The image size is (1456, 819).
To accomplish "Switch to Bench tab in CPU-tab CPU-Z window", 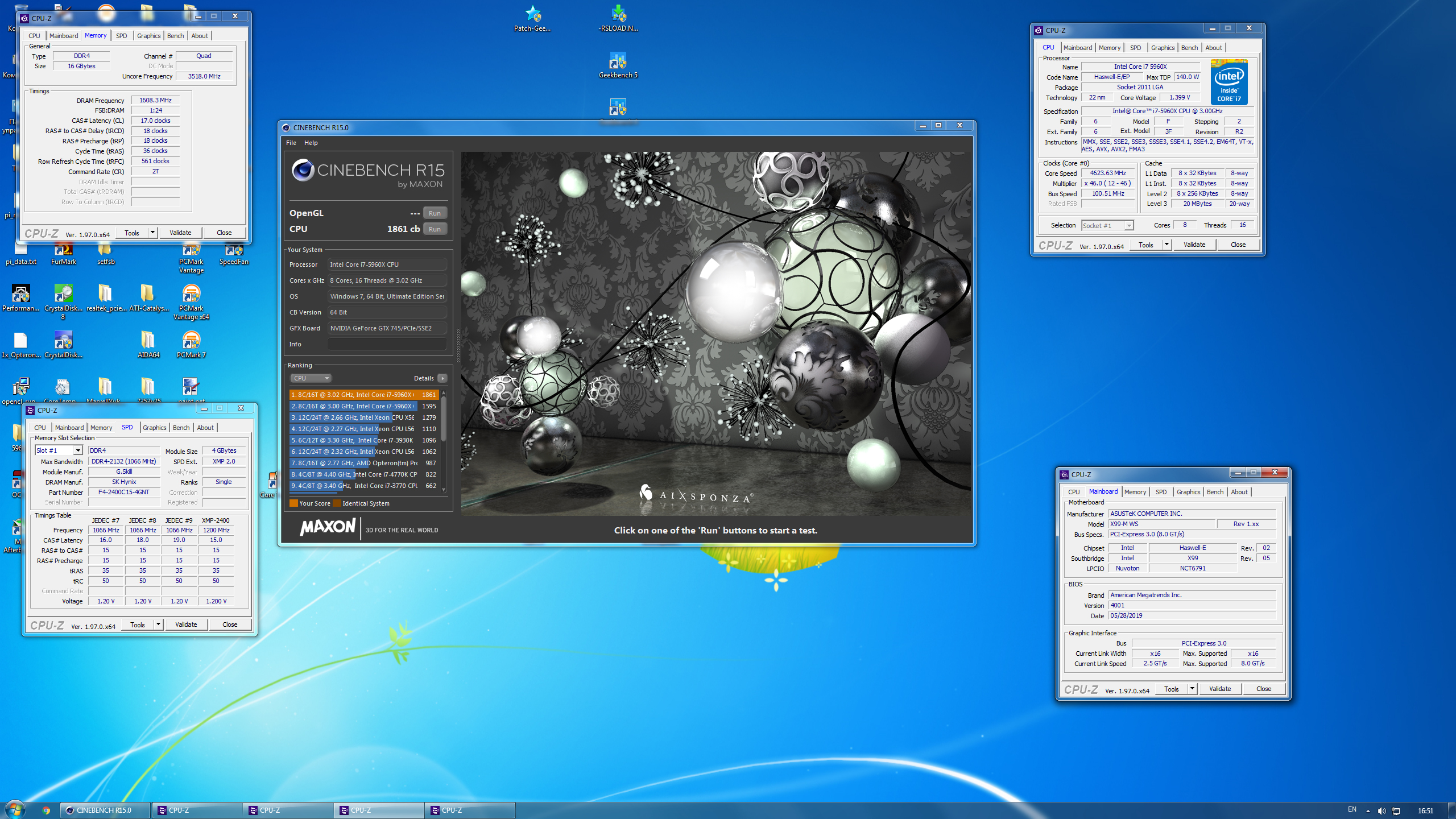I will (x=1190, y=48).
